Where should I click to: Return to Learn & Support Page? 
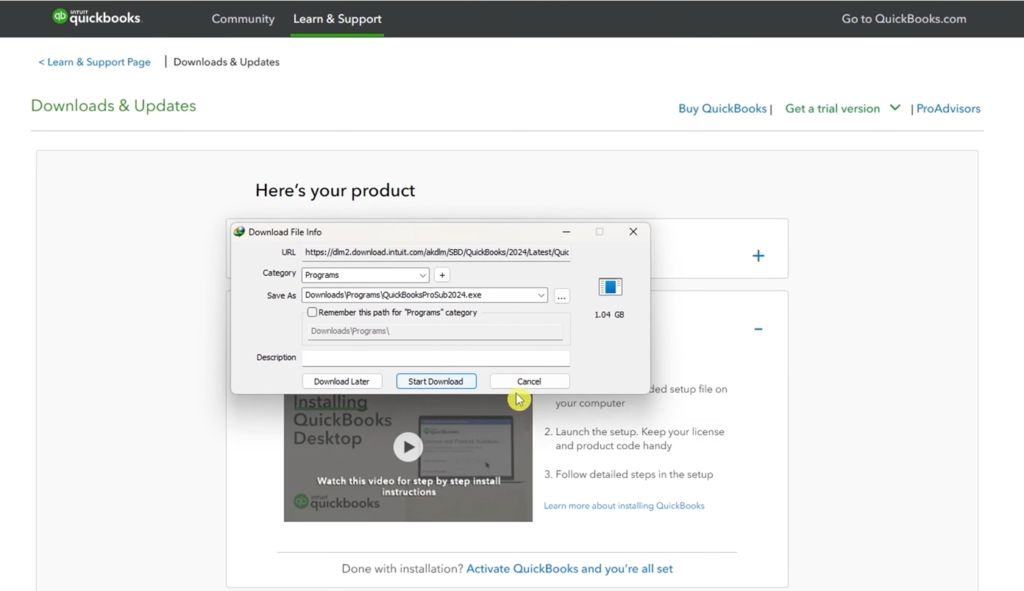tap(94, 62)
